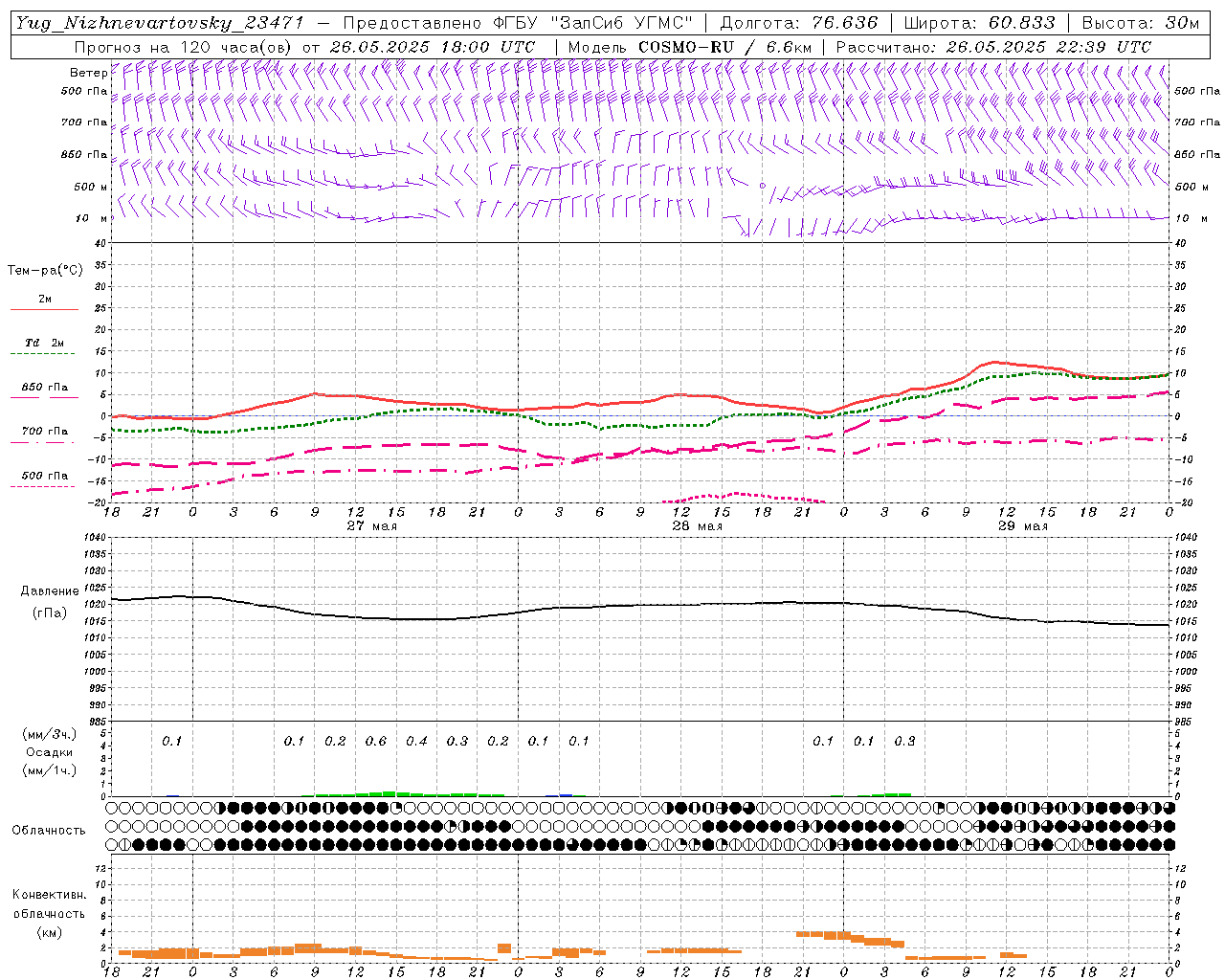The width and height of the screenshot is (1225, 980).
Task: Click the (мм/1ч.) precipitation unit label
Action: [x=50, y=770]
